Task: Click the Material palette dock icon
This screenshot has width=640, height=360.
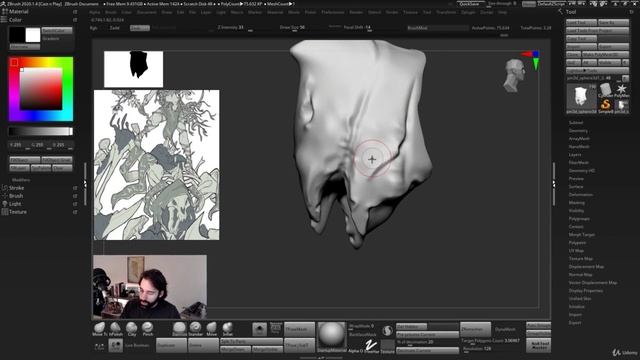Action: pyautogui.click(x=75, y=12)
